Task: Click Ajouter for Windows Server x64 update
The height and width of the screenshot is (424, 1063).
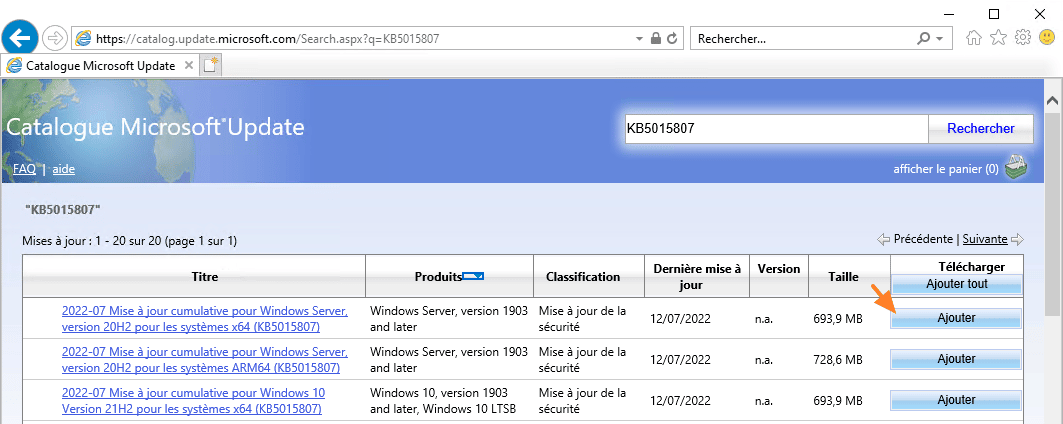Action: (x=956, y=318)
